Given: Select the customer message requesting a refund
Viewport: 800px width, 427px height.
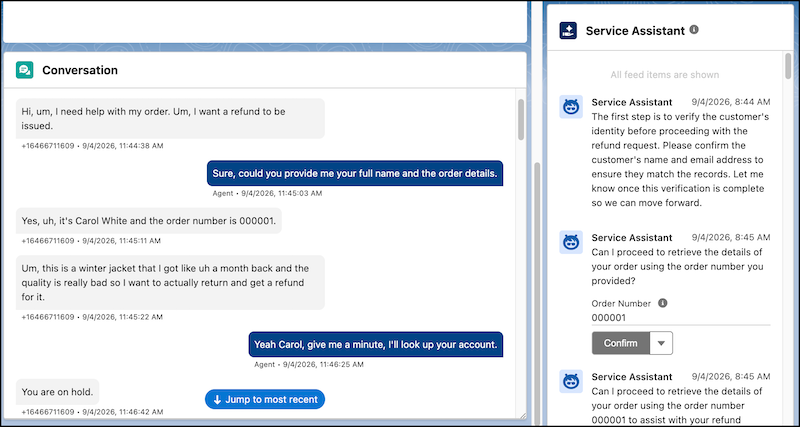Looking at the screenshot, I should click(170, 118).
